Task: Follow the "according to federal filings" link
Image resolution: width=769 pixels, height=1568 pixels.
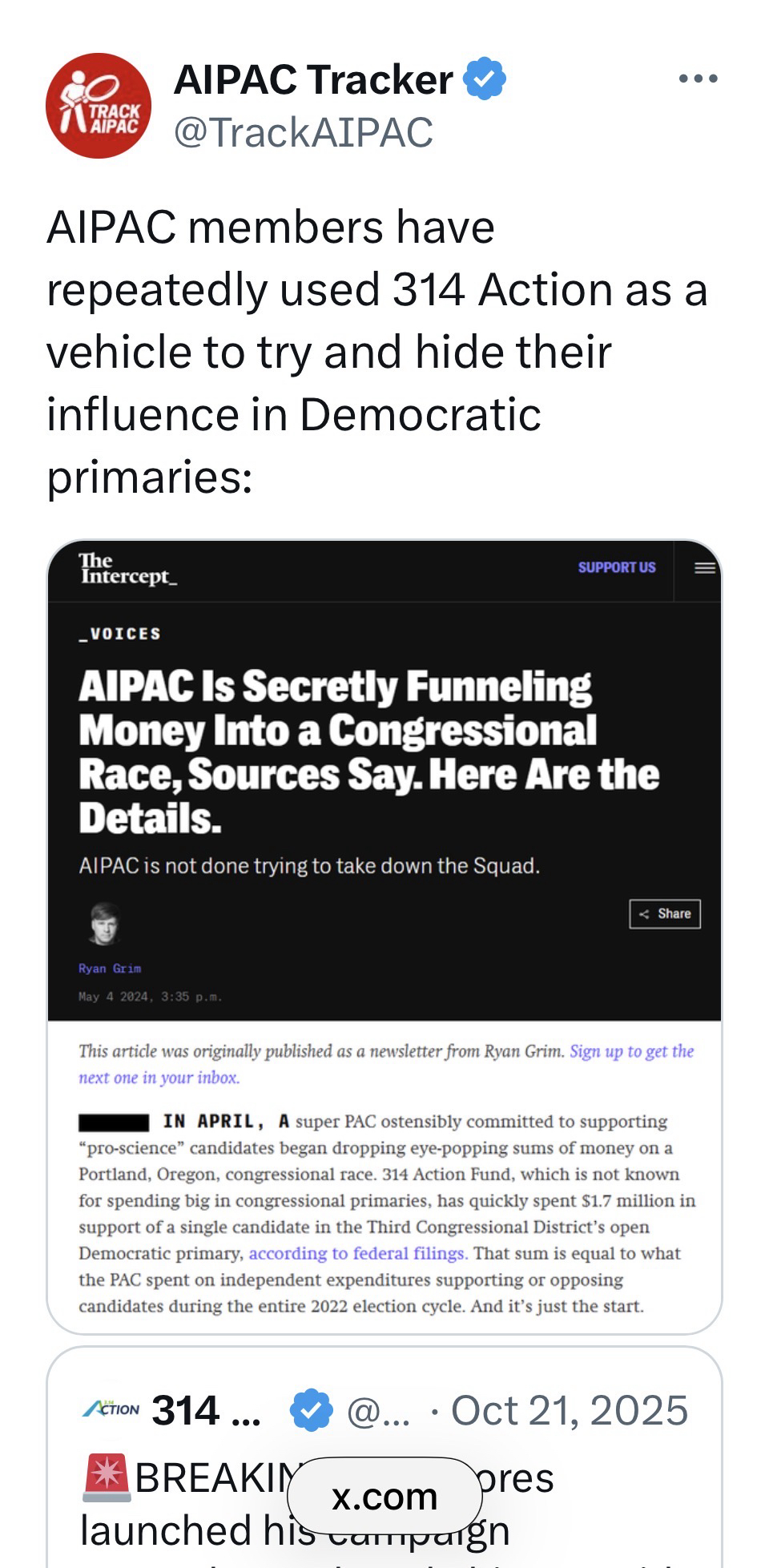Action: tap(358, 1253)
